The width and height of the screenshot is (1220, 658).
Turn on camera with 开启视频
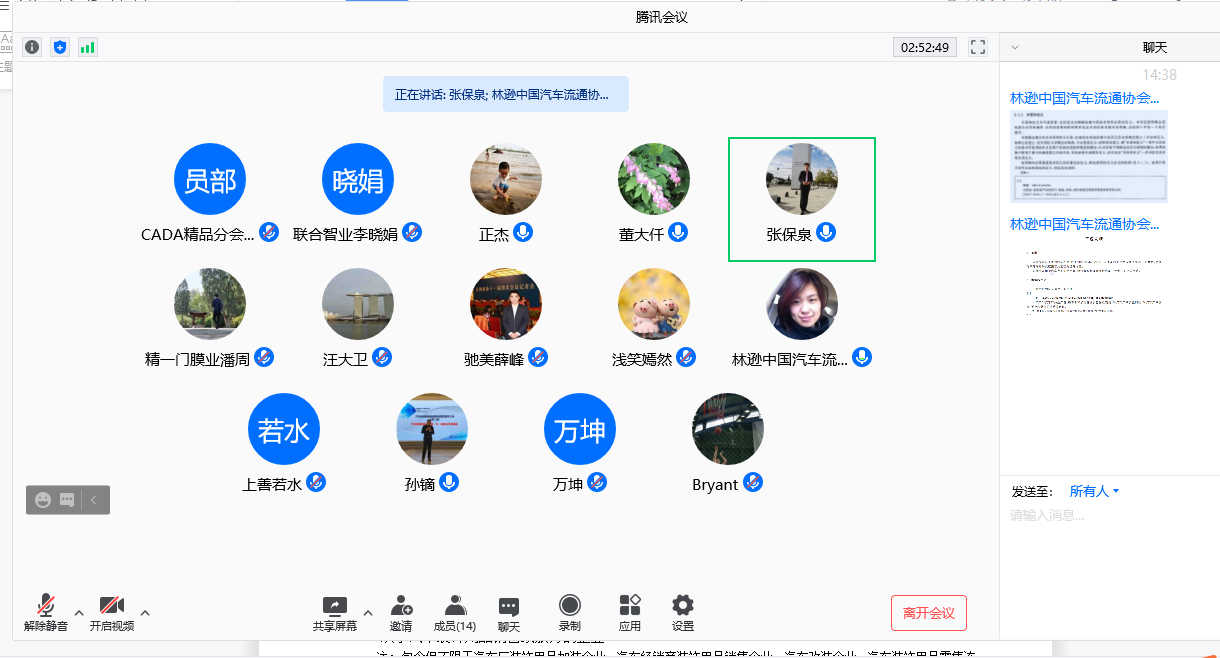coord(111,612)
